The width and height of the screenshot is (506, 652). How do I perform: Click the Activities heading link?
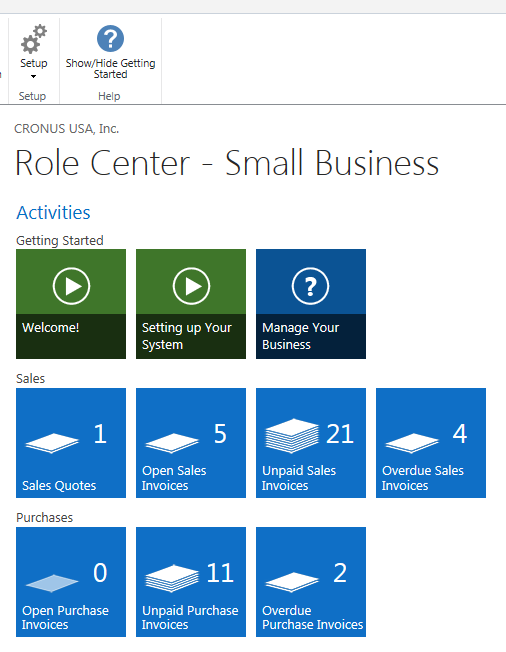click(53, 212)
